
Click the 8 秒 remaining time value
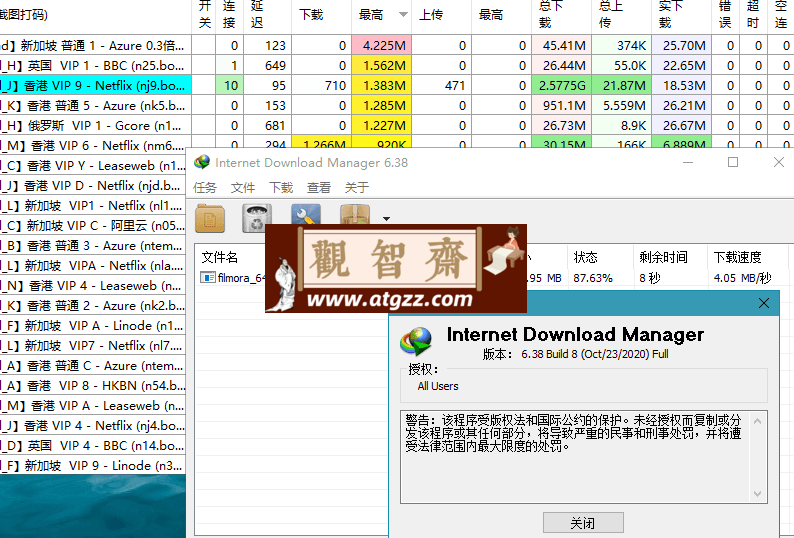point(650,278)
